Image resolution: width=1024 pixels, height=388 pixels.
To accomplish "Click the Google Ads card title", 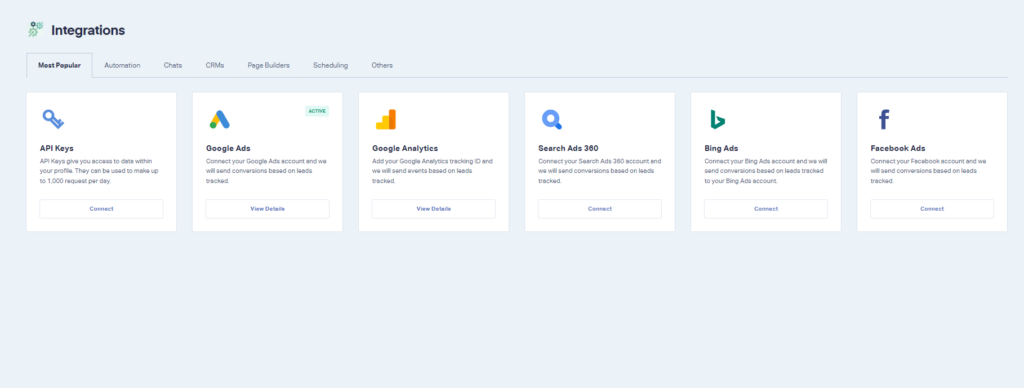I will pyautogui.click(x=228, y=148).
